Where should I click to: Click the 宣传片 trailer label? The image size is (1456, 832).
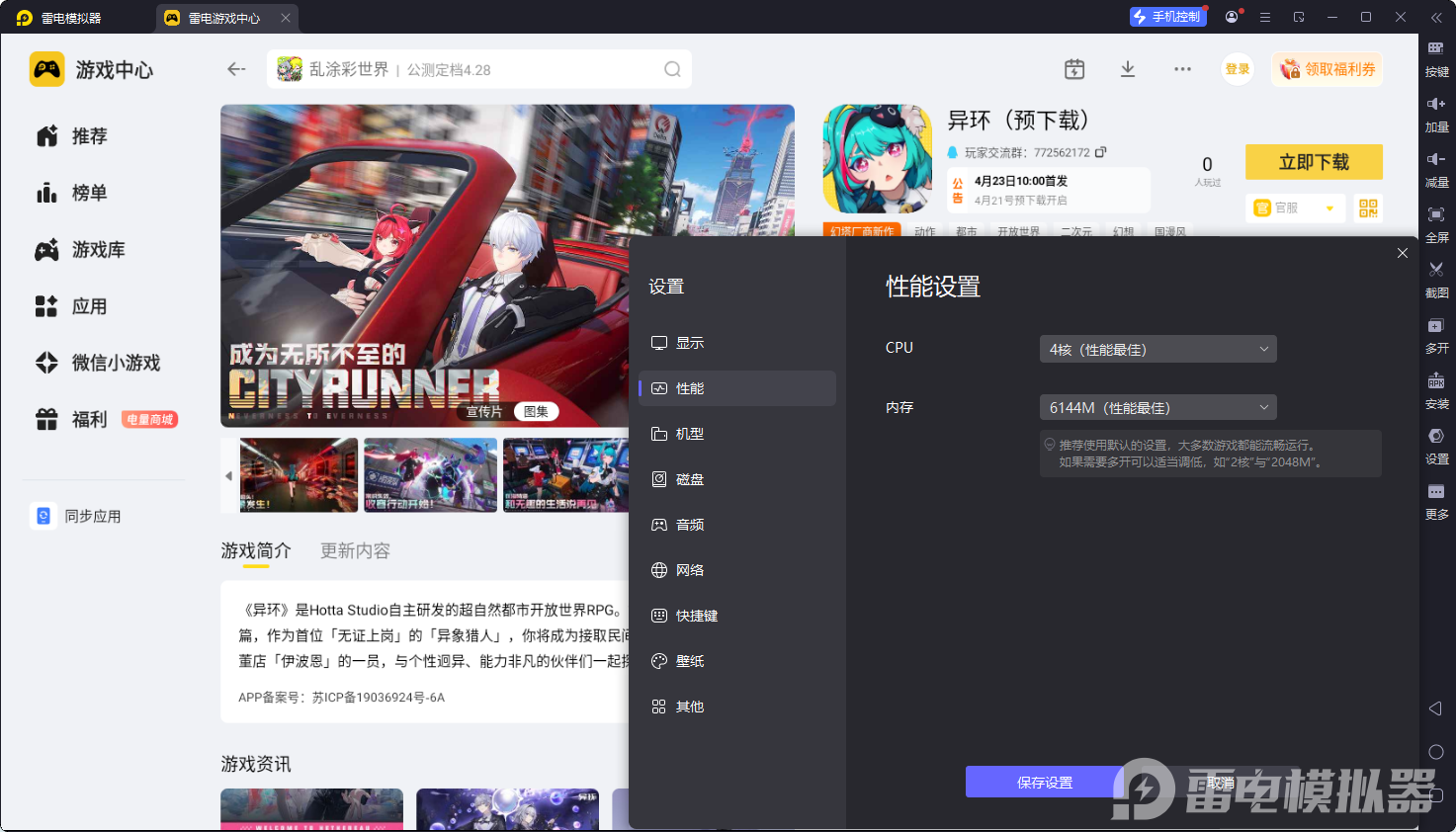484,412
